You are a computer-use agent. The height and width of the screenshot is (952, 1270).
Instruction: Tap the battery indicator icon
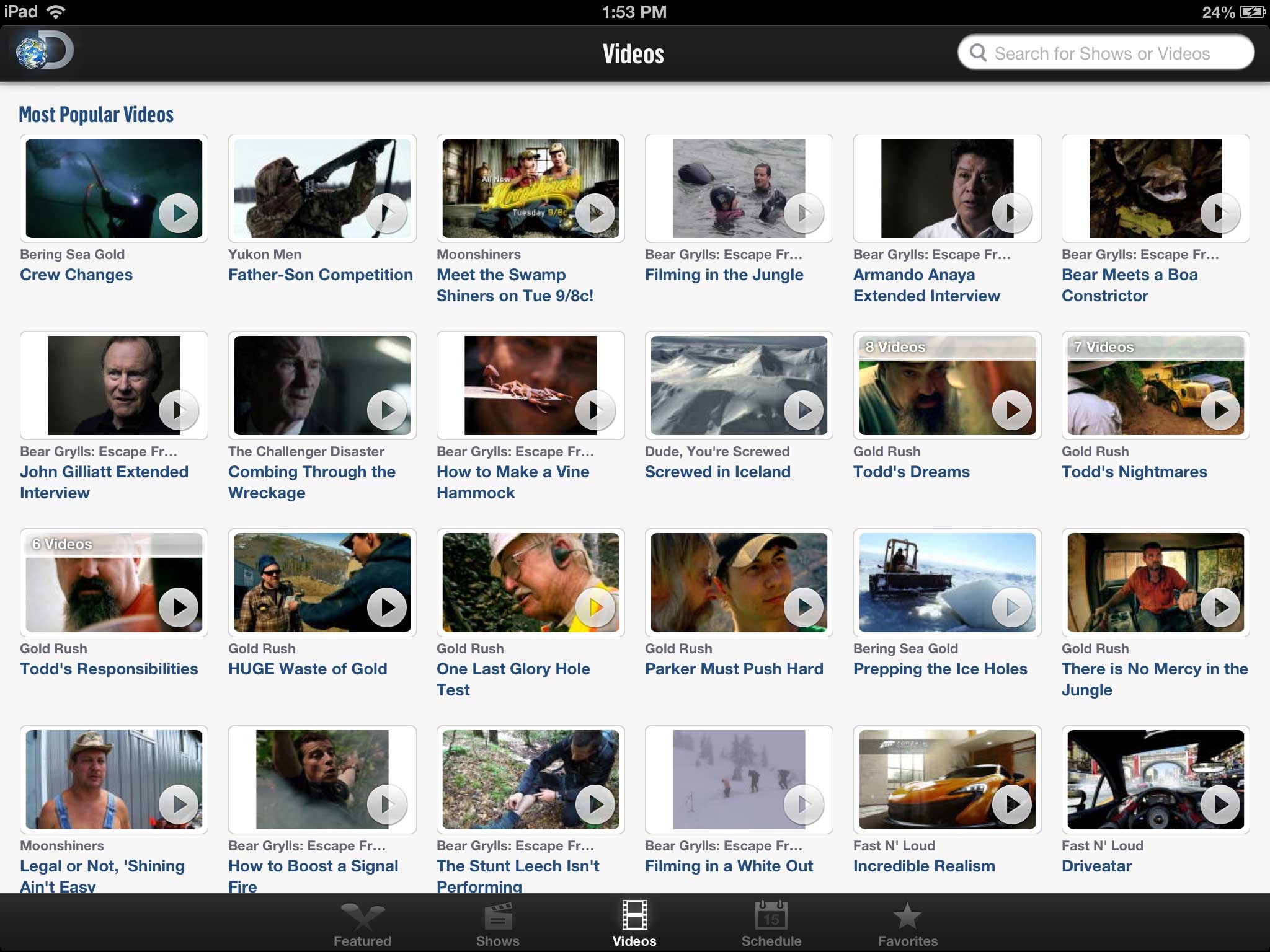pos(1252,12)
